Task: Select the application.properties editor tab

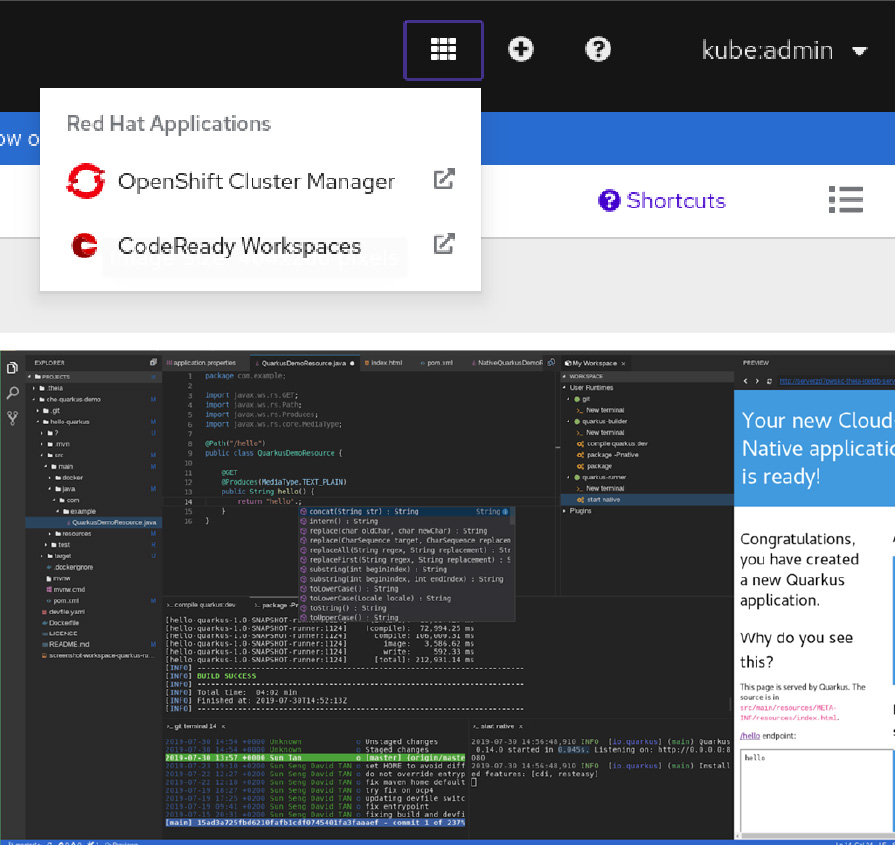Action: click(205, 362)
